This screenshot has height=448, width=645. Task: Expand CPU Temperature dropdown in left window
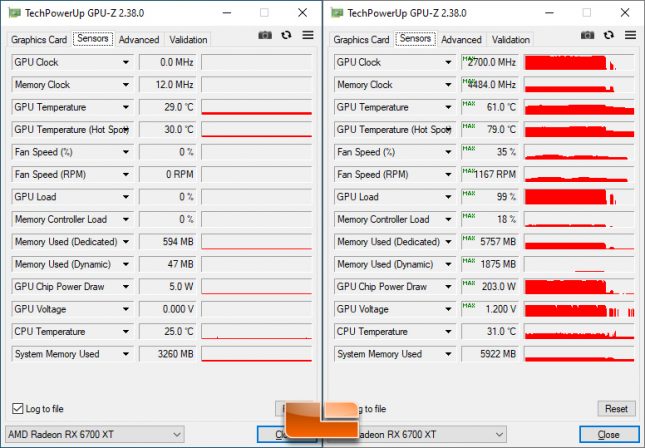click(126, 332)
